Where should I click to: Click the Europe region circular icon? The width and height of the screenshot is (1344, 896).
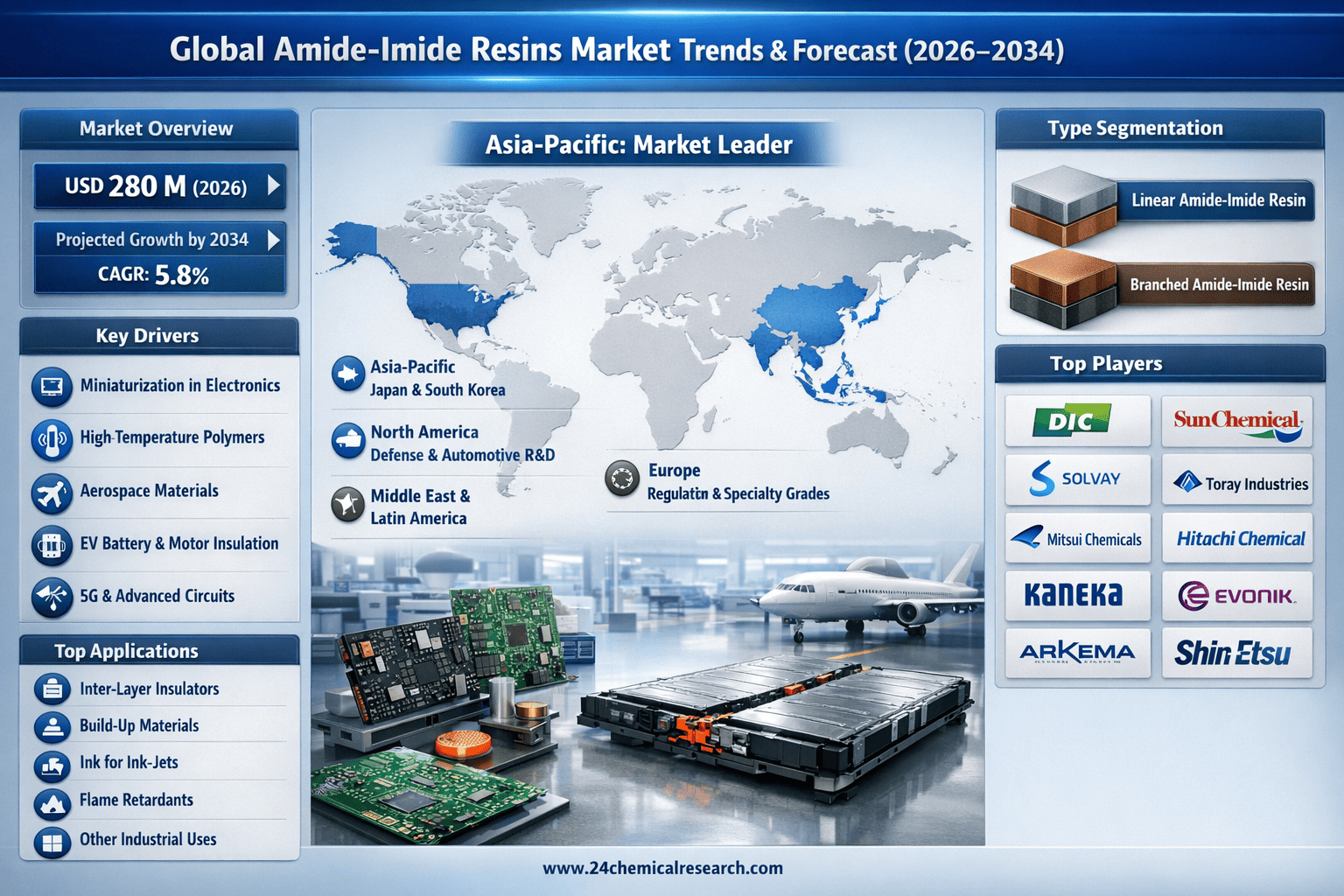[622, 479]
